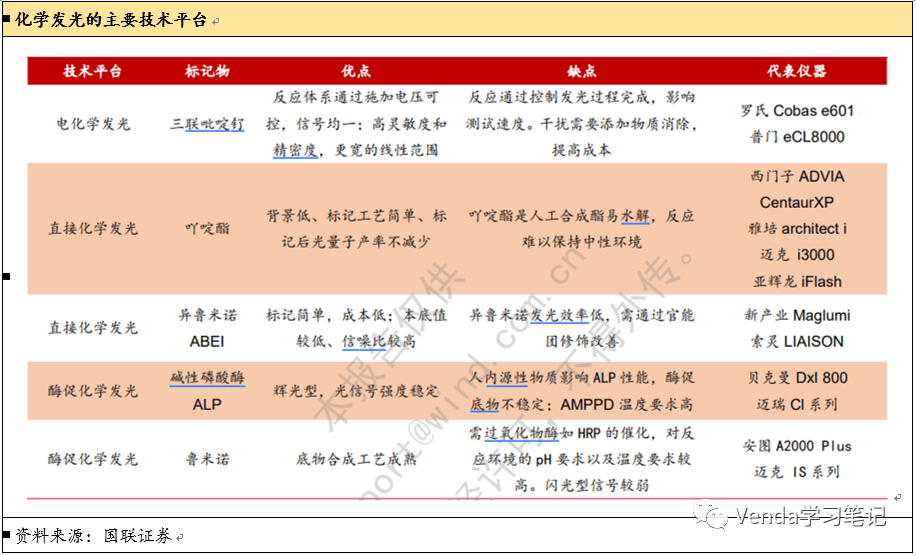This screenshot has height=556, width=916.
Task: Select the 安图 A2000 Plus entry
Action: click(x=796, y=446)
